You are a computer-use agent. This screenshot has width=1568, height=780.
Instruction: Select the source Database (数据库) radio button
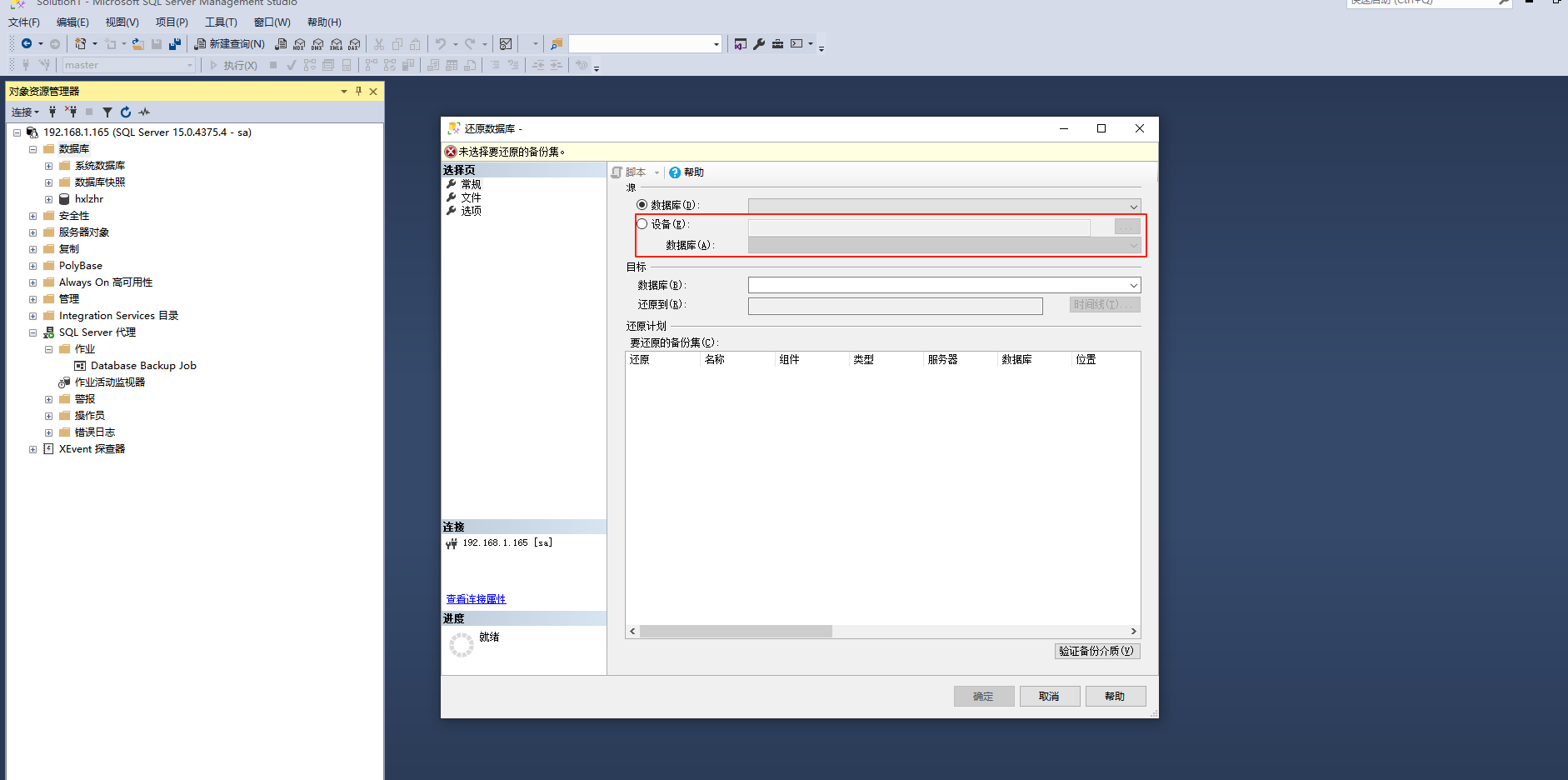pyautogui.click(x=642, y=205)
